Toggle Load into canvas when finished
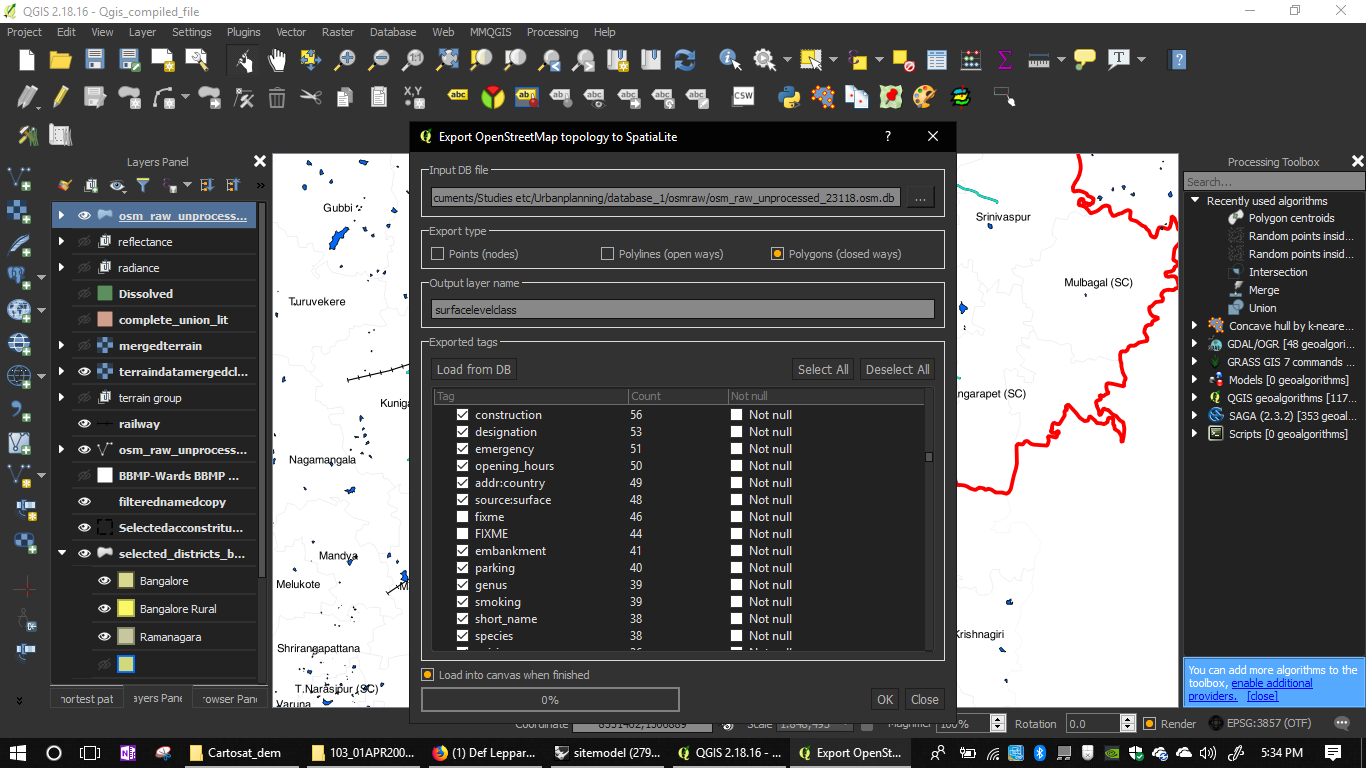The height and width of the screenshot is (768, 1366). click(x=427, y=675)
